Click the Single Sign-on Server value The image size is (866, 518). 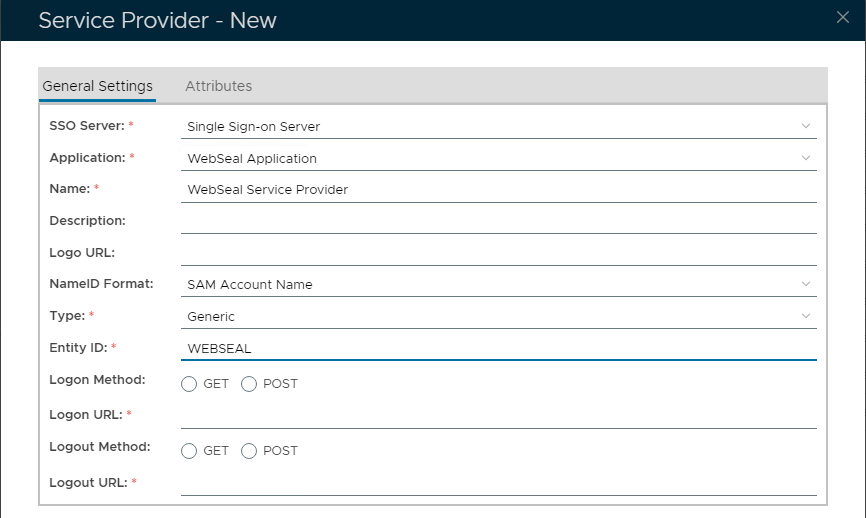point(254,126)
